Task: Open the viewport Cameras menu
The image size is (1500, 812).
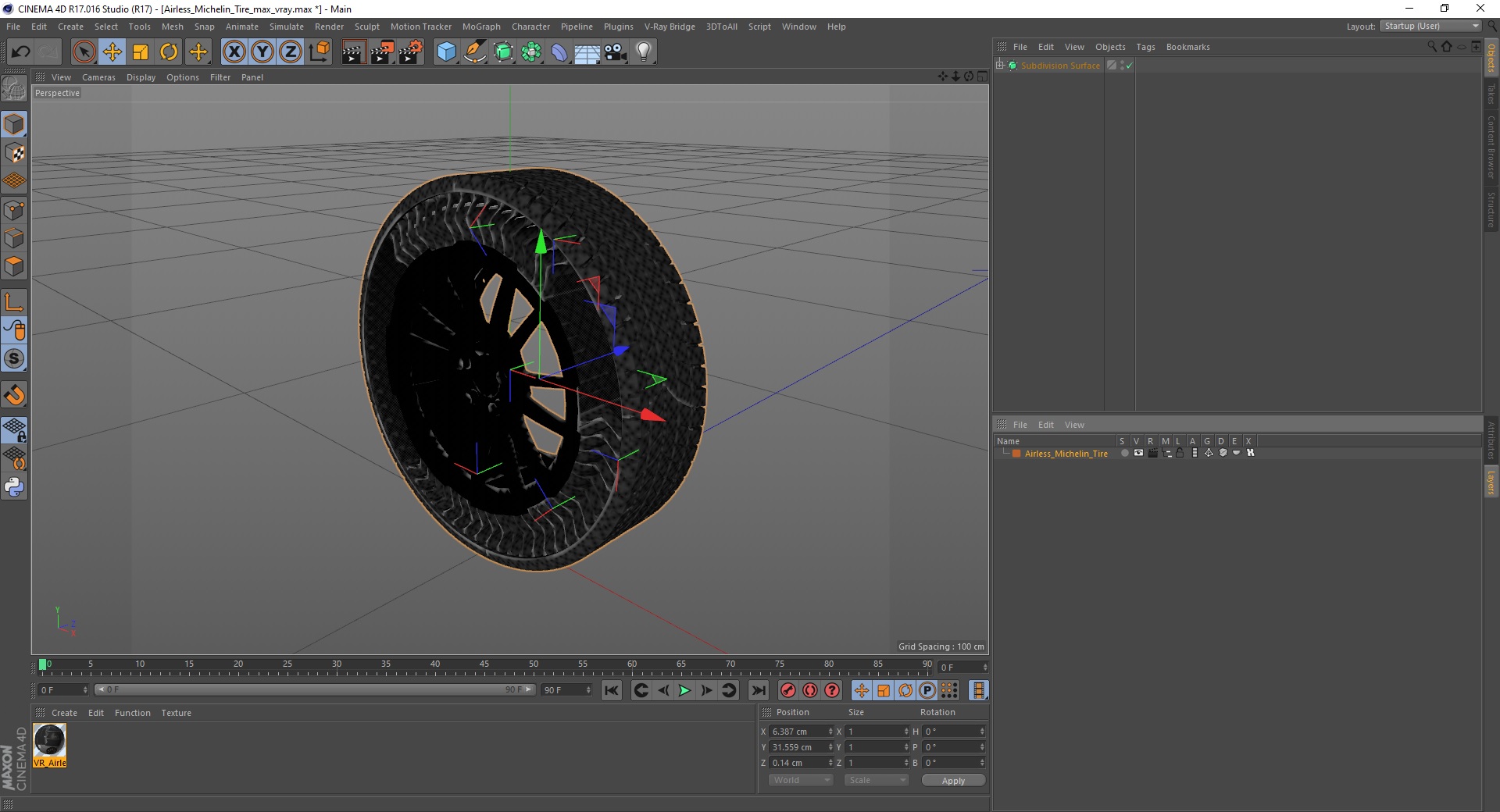Action: click(x=98, y=77)
